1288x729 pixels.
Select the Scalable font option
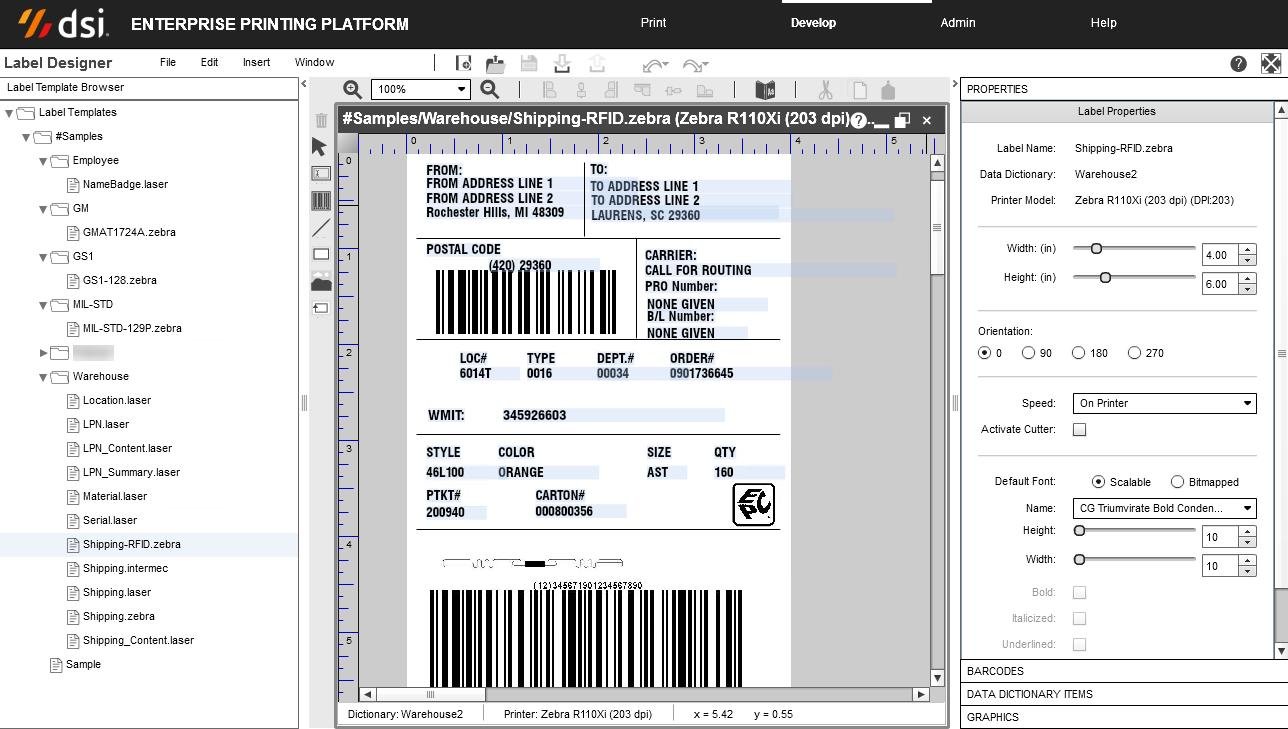1098,482
